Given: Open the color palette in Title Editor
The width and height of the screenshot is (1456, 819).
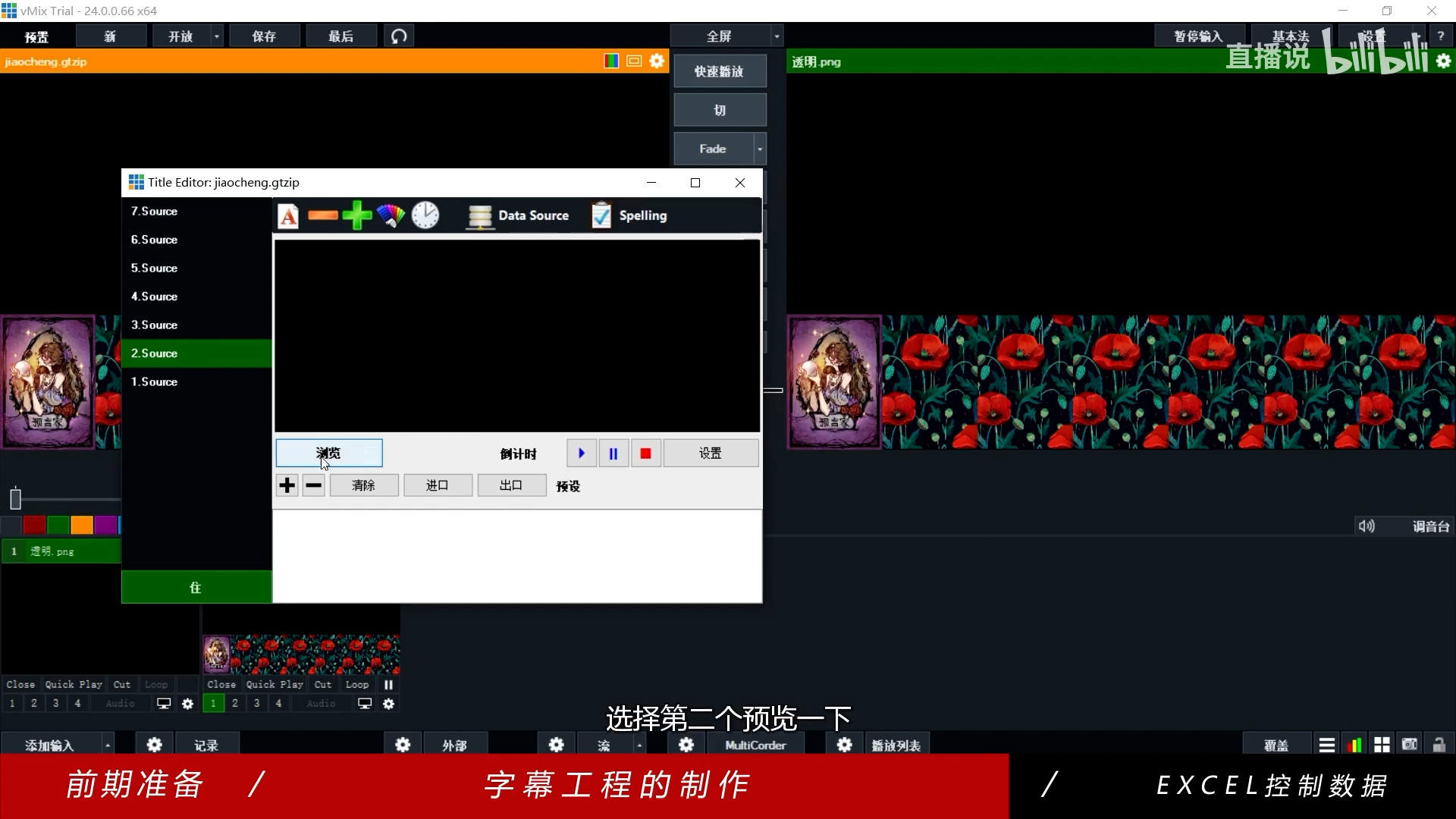Looking at the screenshot, I should [x=391, y=215].
